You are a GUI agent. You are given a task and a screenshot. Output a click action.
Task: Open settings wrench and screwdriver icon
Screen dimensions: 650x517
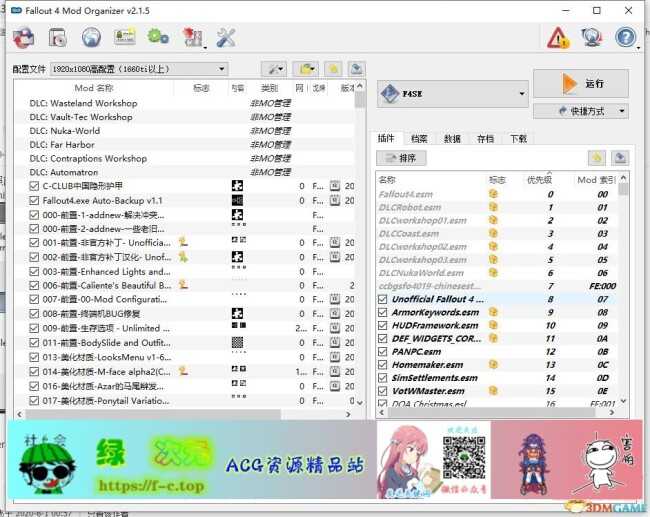click(226, 38)
